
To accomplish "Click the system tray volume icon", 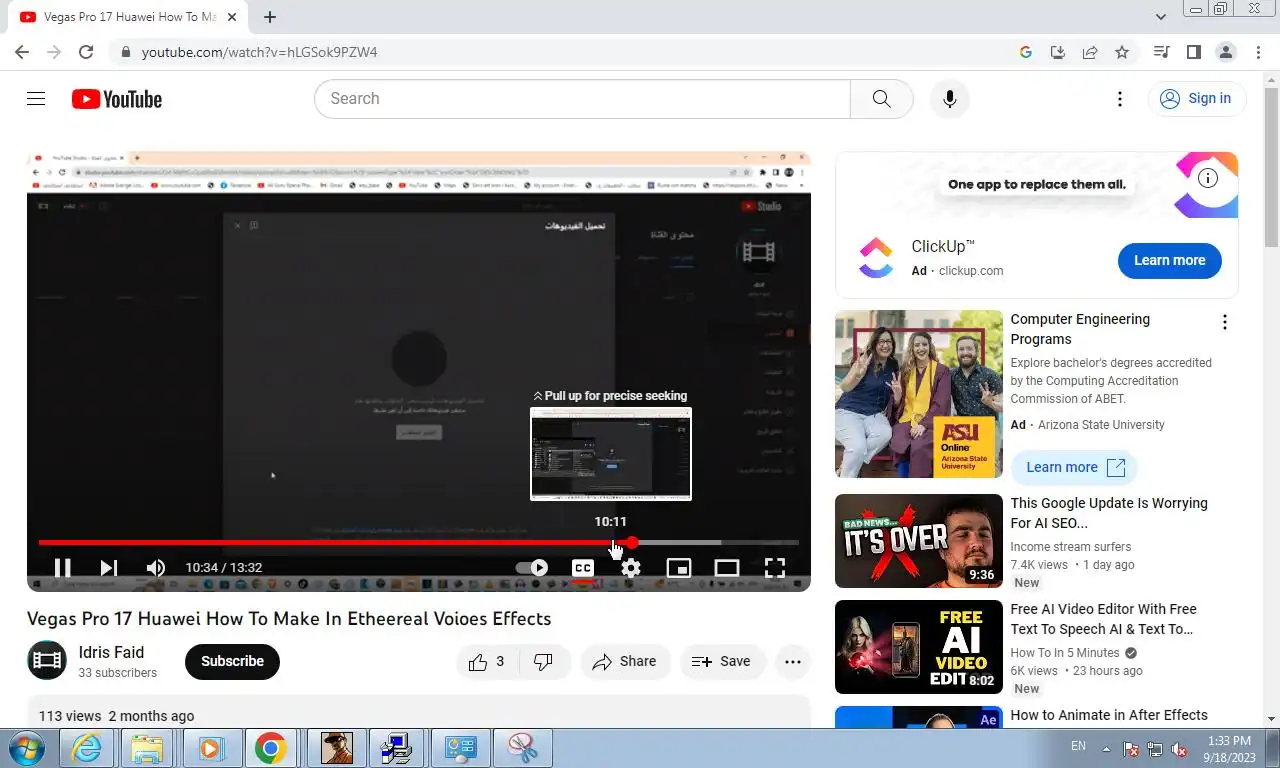I will tap(1178, 748).
